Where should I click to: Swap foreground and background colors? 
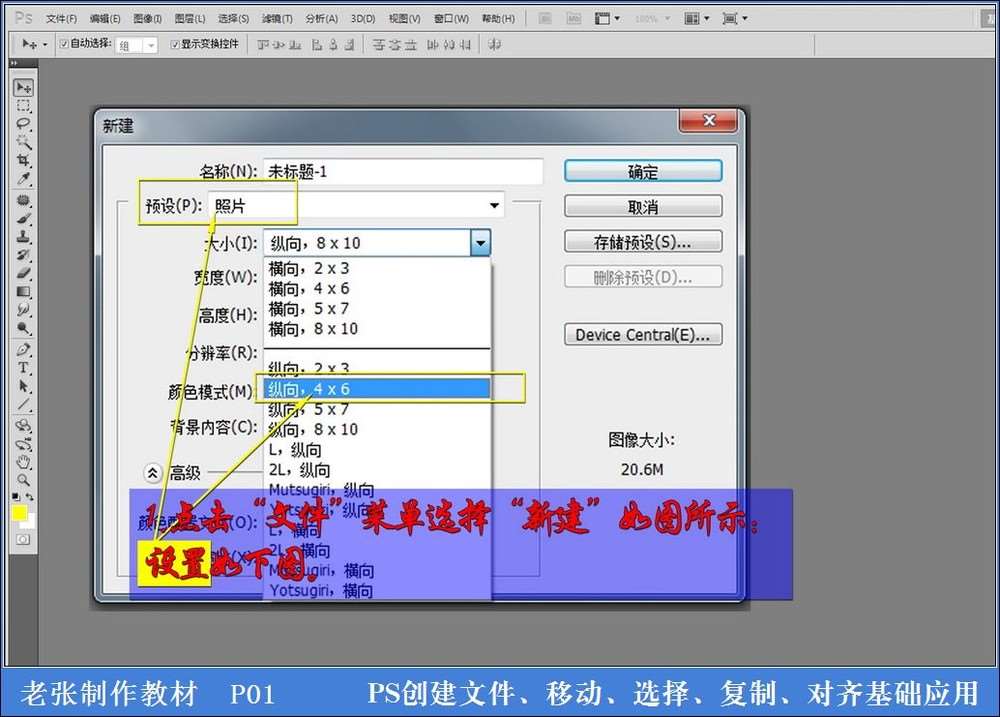30,496
